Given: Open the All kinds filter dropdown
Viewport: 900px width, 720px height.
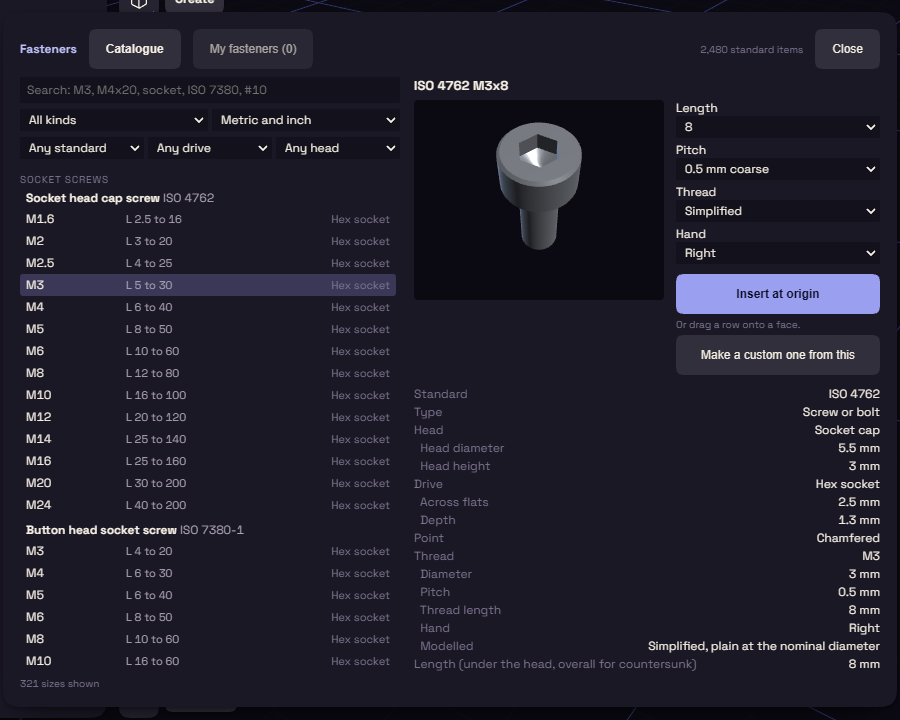Looking at the screenshot, I should pyautogui.click(x=114, y=120).
